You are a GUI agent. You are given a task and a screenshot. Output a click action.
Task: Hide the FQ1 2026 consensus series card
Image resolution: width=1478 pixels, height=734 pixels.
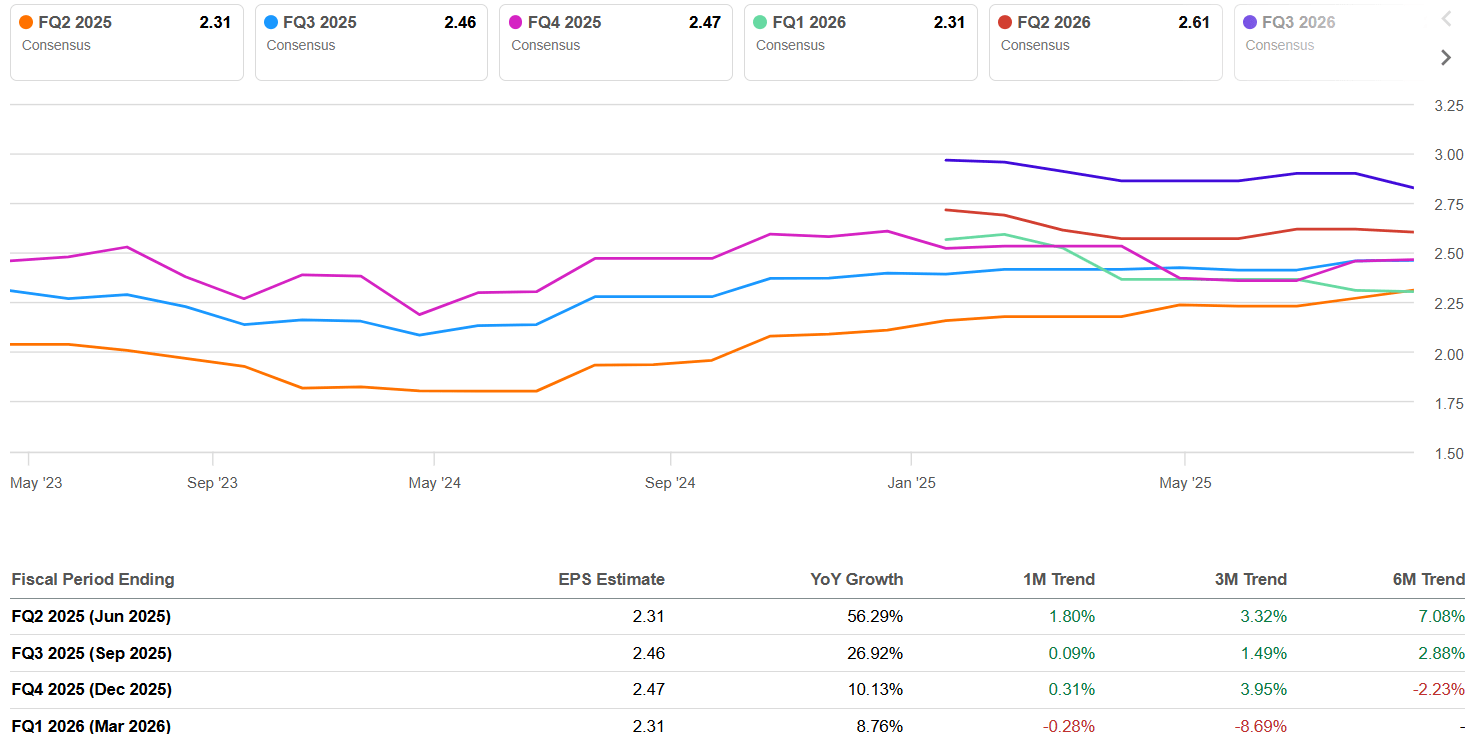point(861,40)
